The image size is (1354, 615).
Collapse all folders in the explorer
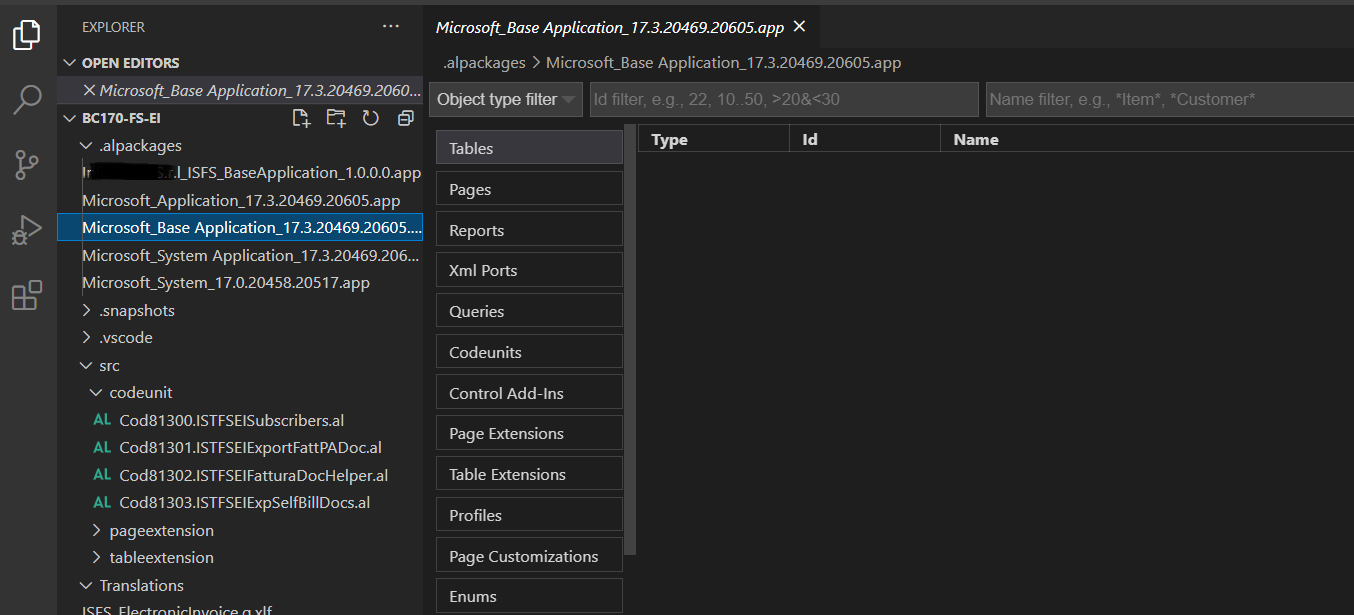point(404,117)
